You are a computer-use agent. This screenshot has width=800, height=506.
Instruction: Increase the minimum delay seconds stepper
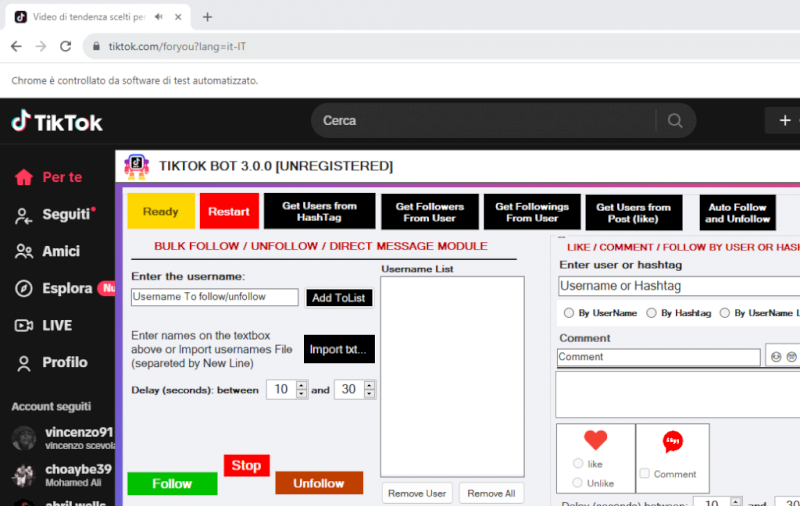(302, 385)
